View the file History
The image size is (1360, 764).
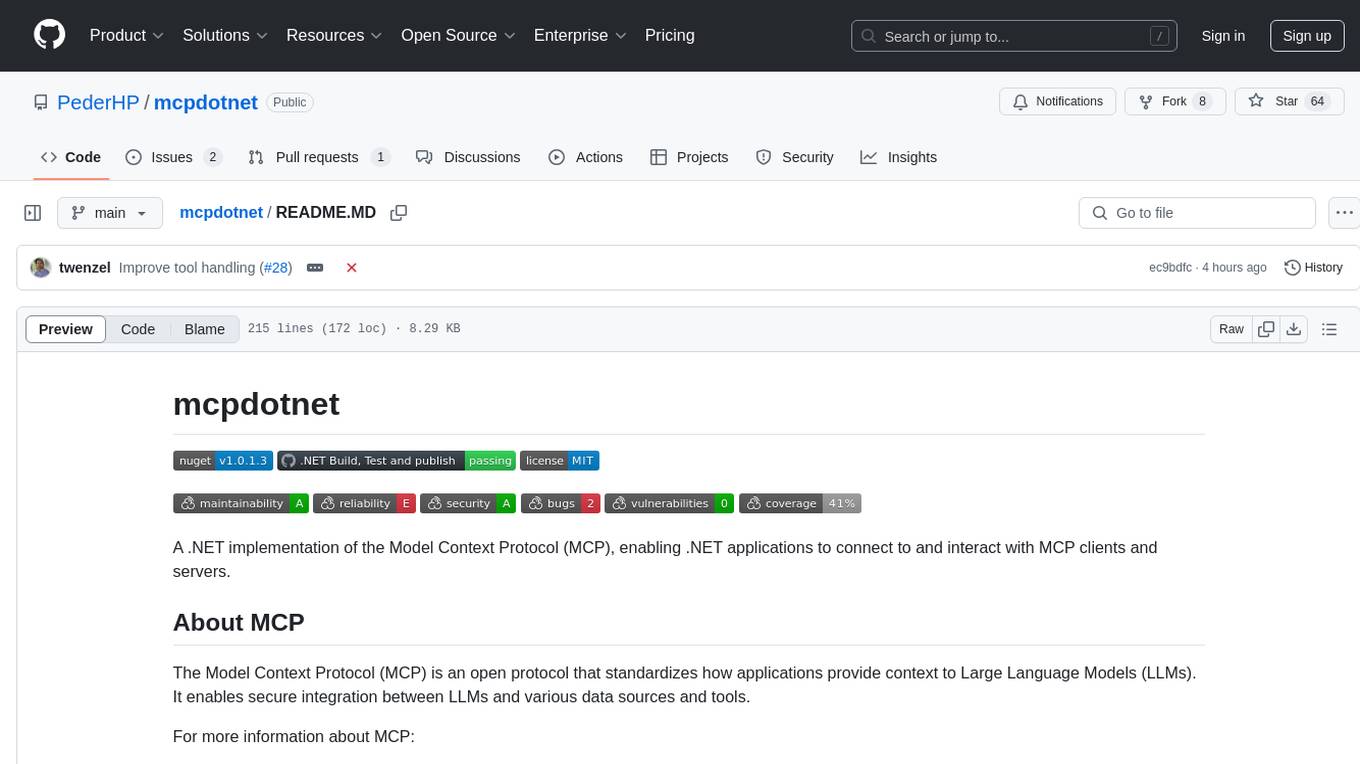pyautogui.click(x=1313, y=268)
